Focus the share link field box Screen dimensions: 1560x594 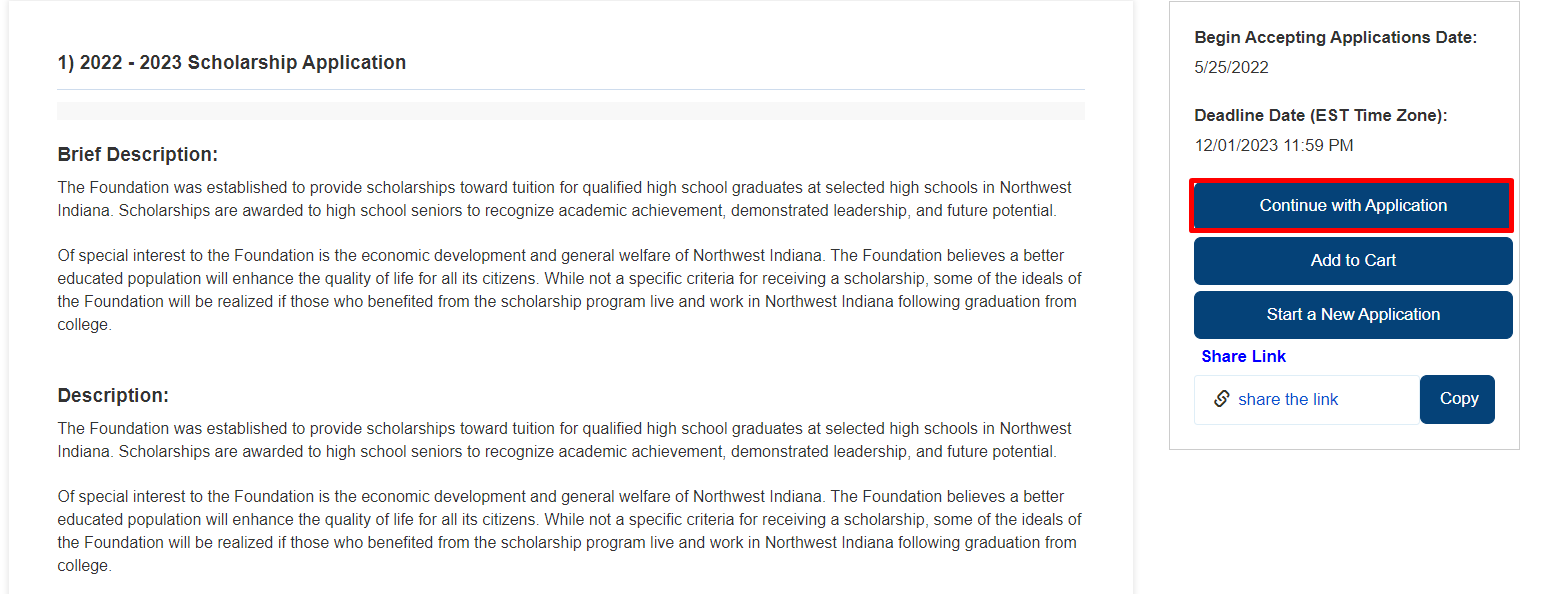pos(1307,399)
